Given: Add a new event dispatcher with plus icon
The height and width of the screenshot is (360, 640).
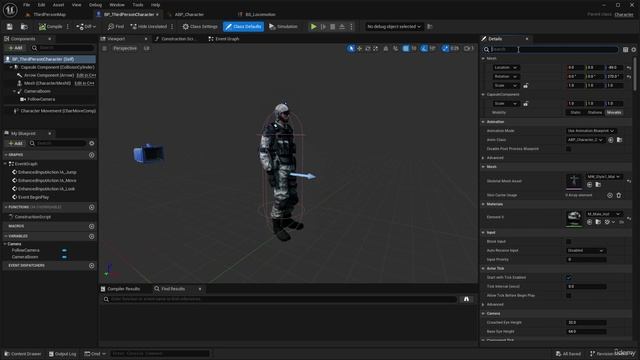Looking at the screenshot, I should (x=91, y=266).
